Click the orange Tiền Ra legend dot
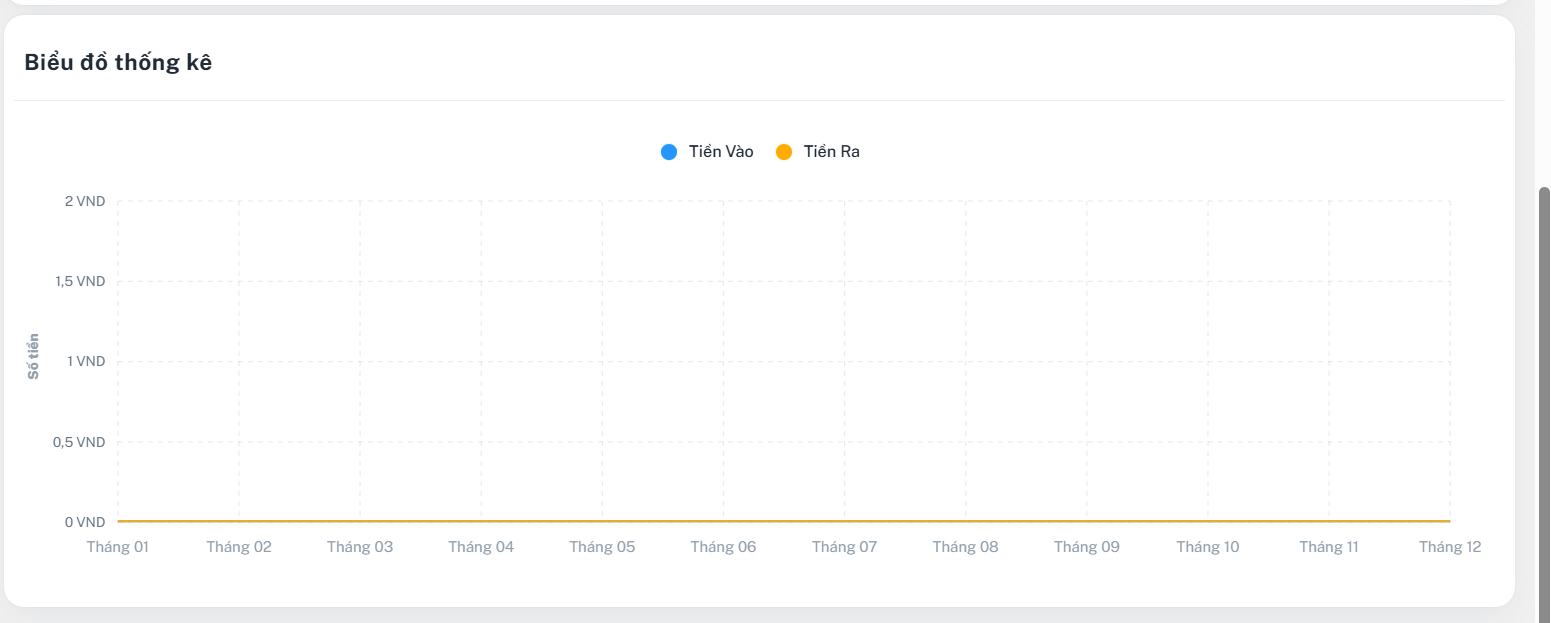This screenshot has width=1551, height=623. coord(784,152)
